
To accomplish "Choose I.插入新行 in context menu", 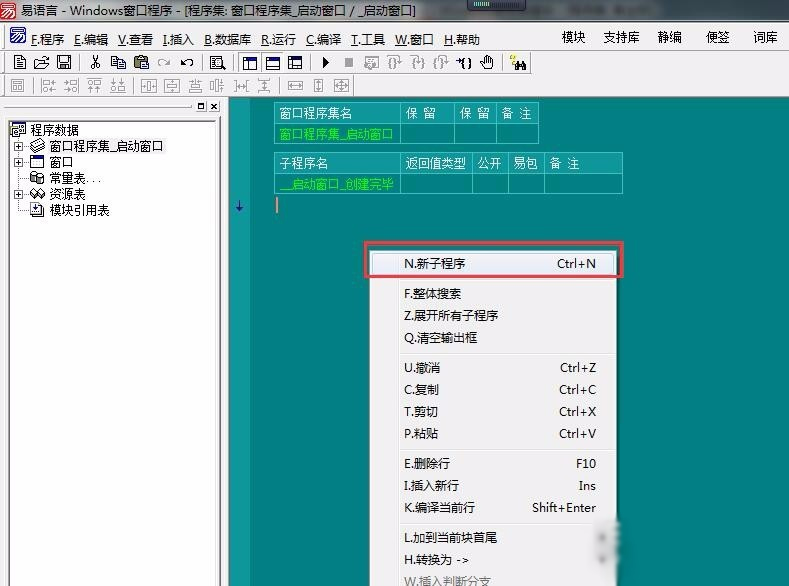I will coord(493,485).
